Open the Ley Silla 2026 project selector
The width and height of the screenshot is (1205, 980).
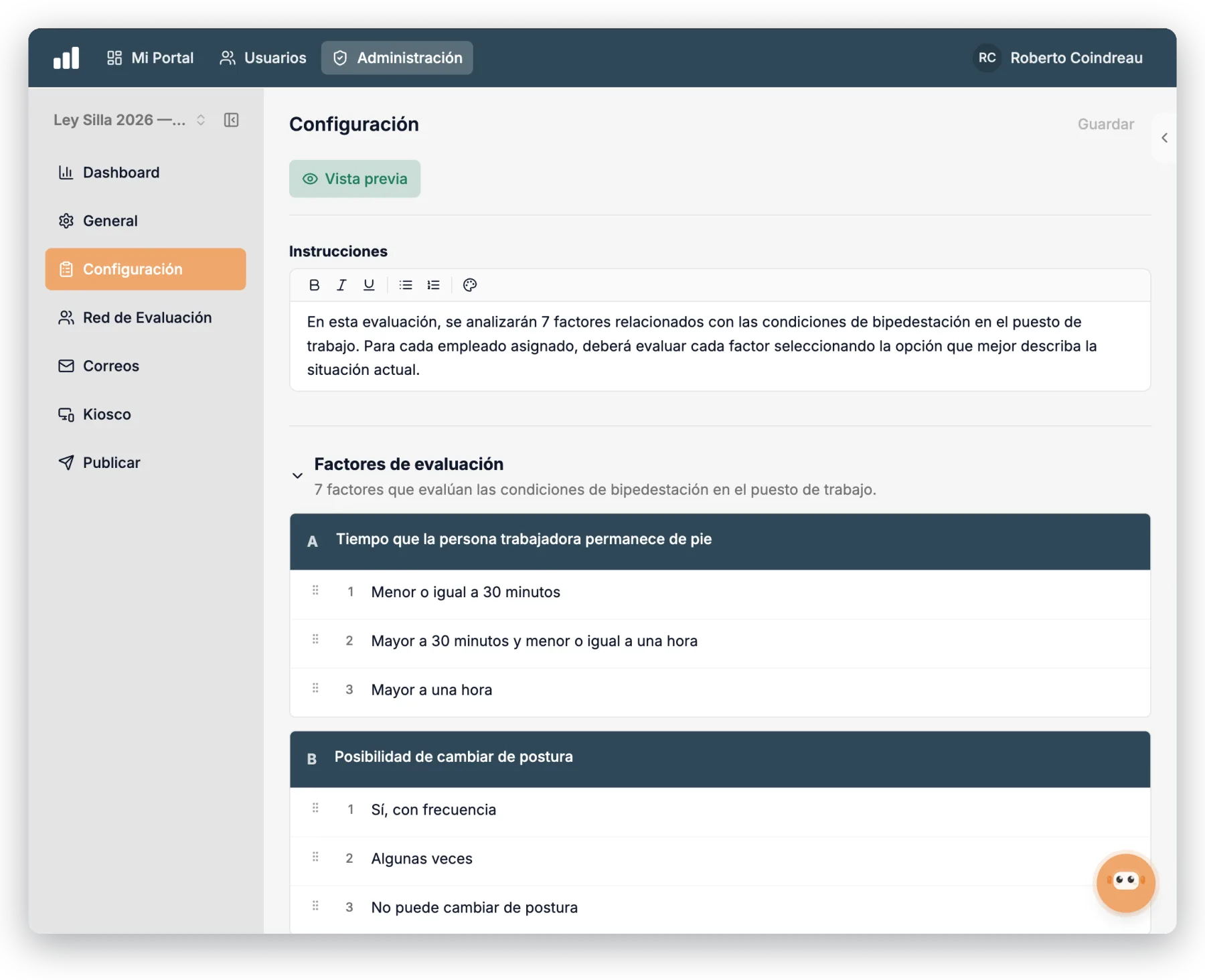pyautogui.click(x=130, y=120)
